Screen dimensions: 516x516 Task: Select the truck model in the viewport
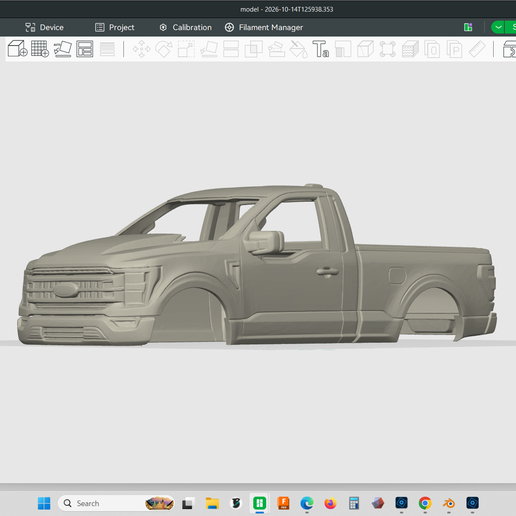click(x=283, y=283)
